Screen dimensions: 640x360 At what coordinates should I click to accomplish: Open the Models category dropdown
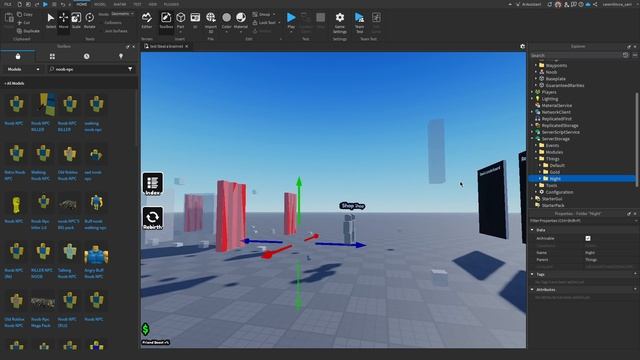click(24, 69)
